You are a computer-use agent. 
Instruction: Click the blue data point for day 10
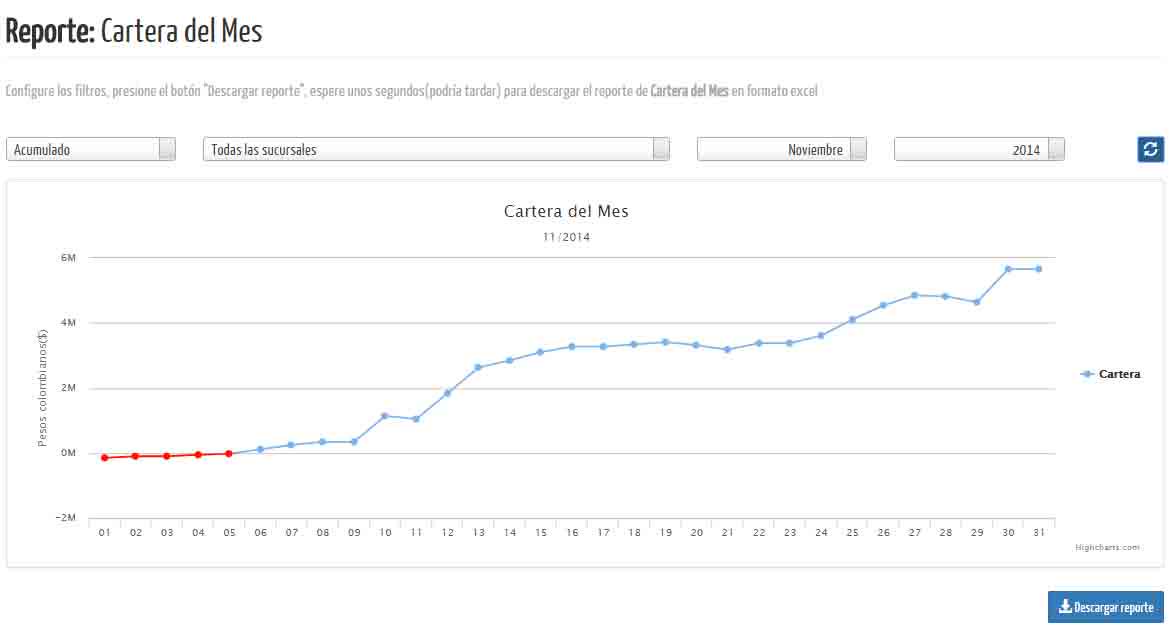(x=385, y=416)
